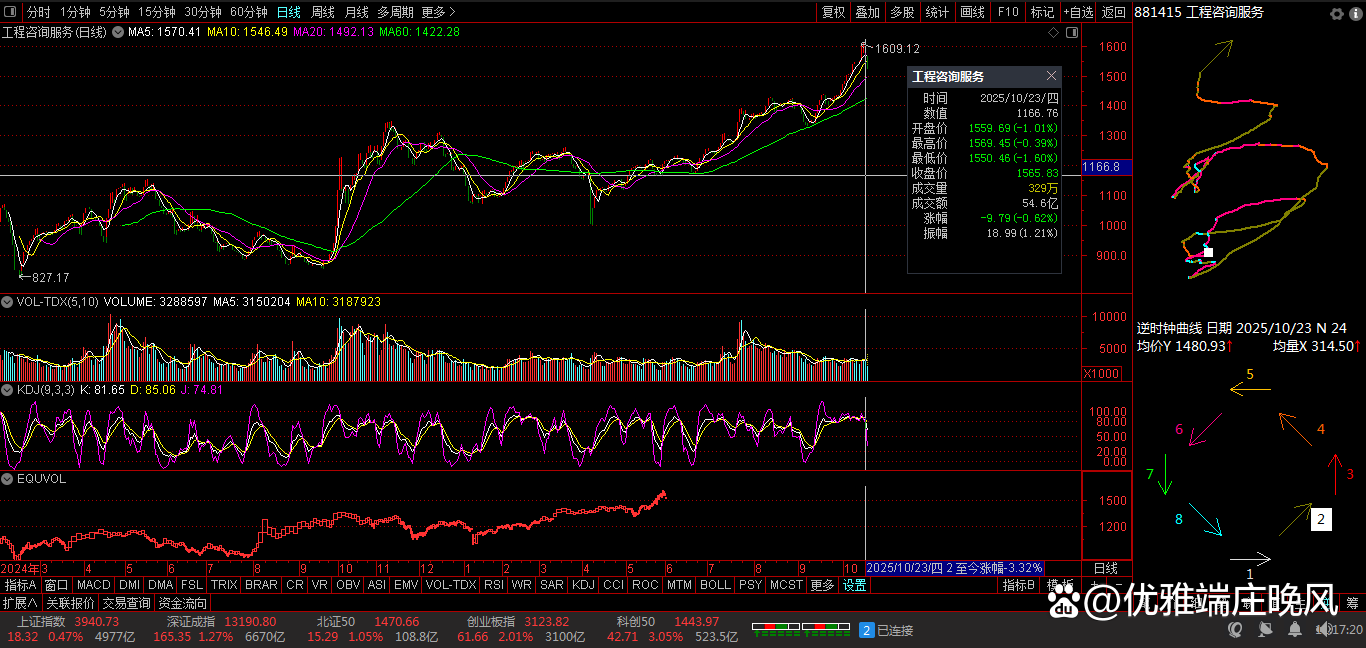Screen dimensions: 1366x648
Task: Expand the KDJ indicator dropdown arrow
Action: 7,389
